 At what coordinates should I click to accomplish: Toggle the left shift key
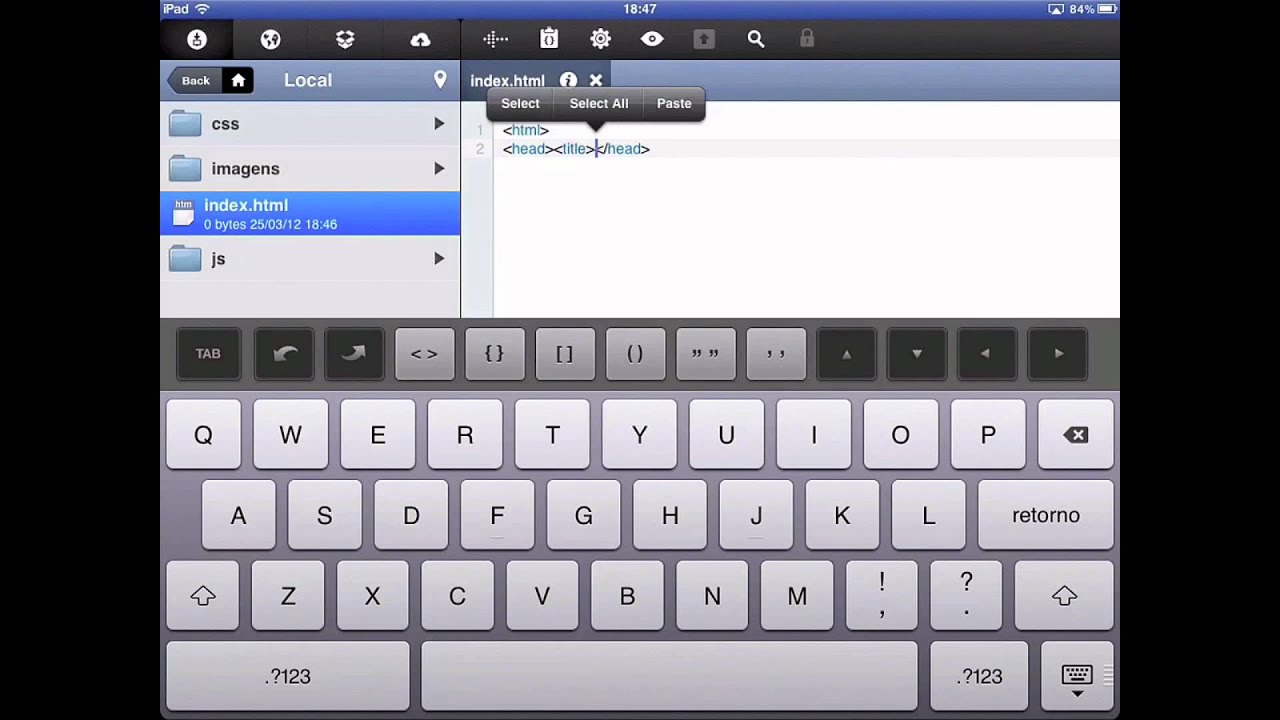pyautogui.click(x=203, y=596)
